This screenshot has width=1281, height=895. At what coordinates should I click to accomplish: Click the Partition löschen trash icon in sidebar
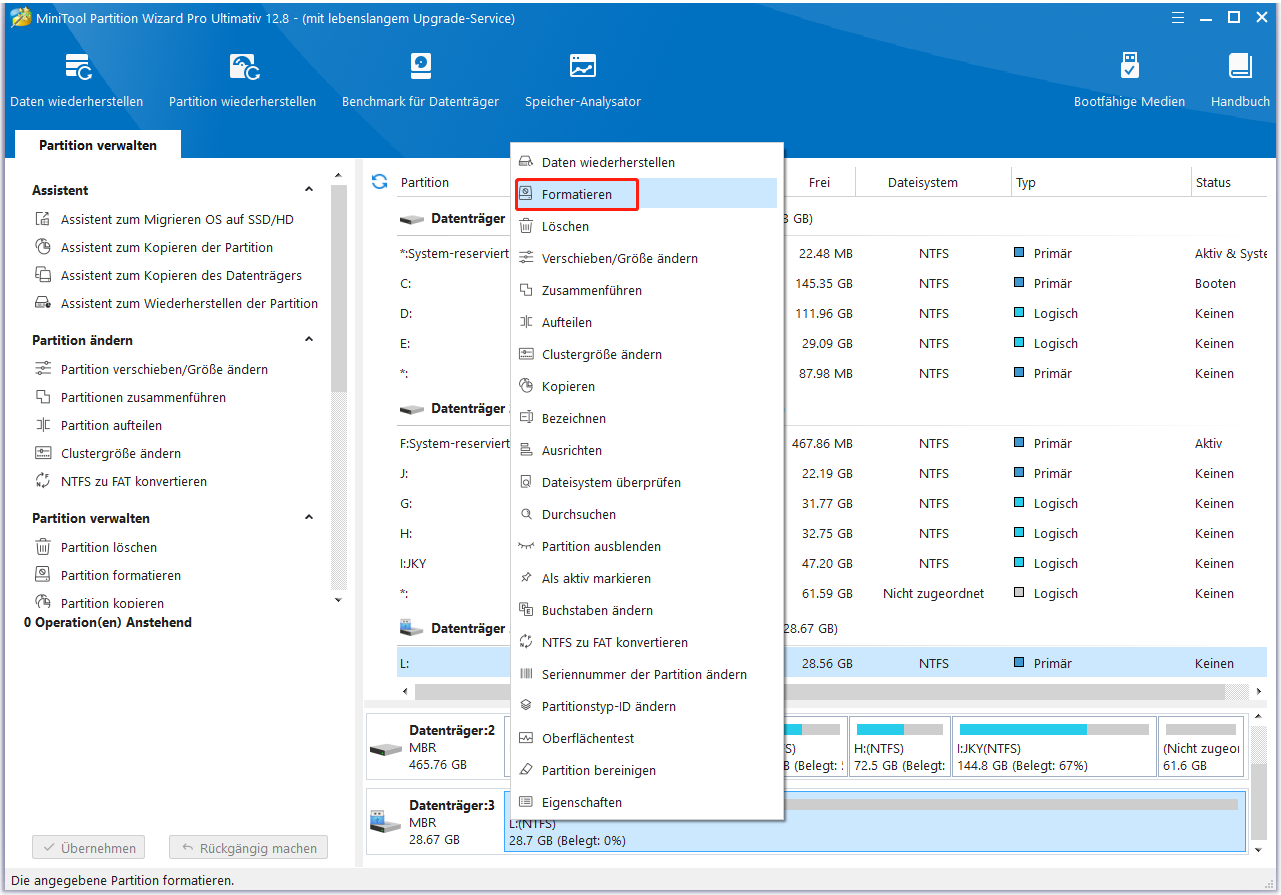coord(43,547)
